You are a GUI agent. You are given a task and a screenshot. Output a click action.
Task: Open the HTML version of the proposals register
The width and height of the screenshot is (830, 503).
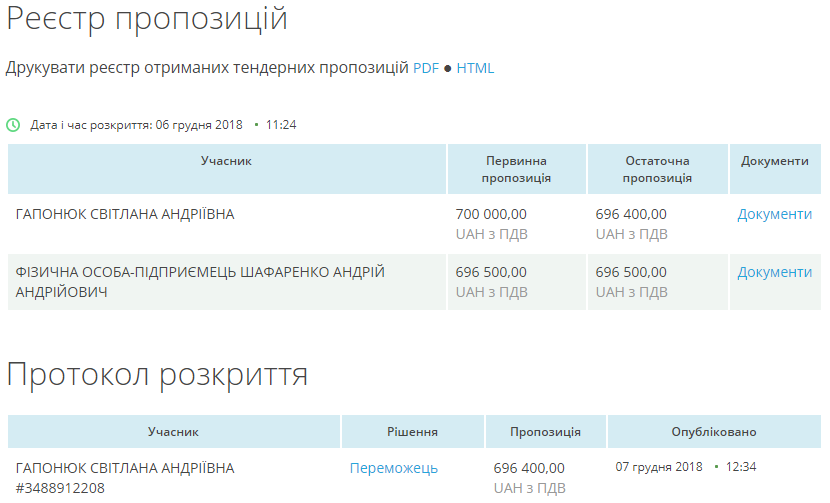pos(475,69)
